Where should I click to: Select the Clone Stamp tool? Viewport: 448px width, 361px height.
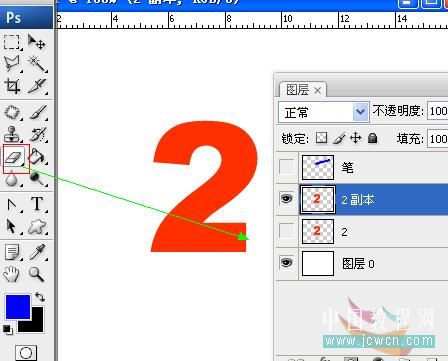pos(12,134)
